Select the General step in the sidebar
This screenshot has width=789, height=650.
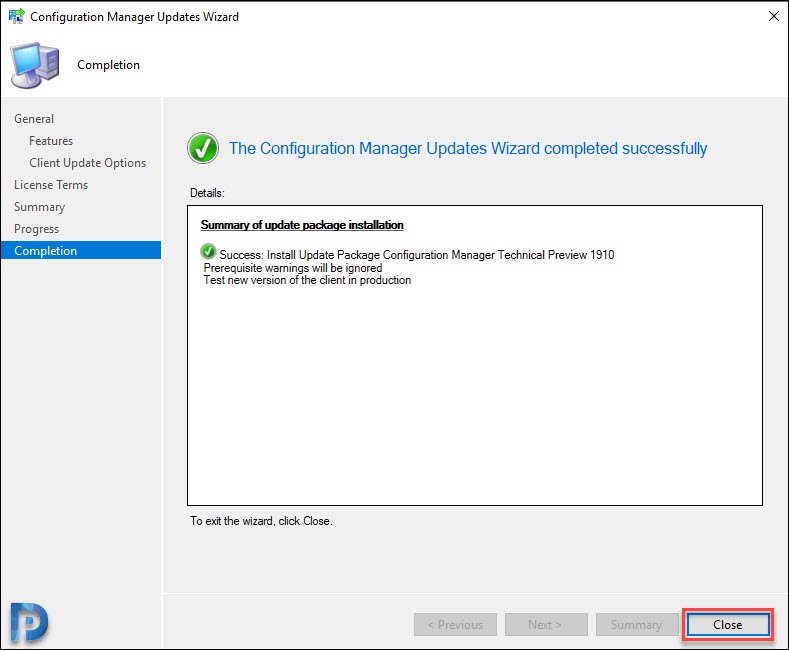(x=34, y=119)
